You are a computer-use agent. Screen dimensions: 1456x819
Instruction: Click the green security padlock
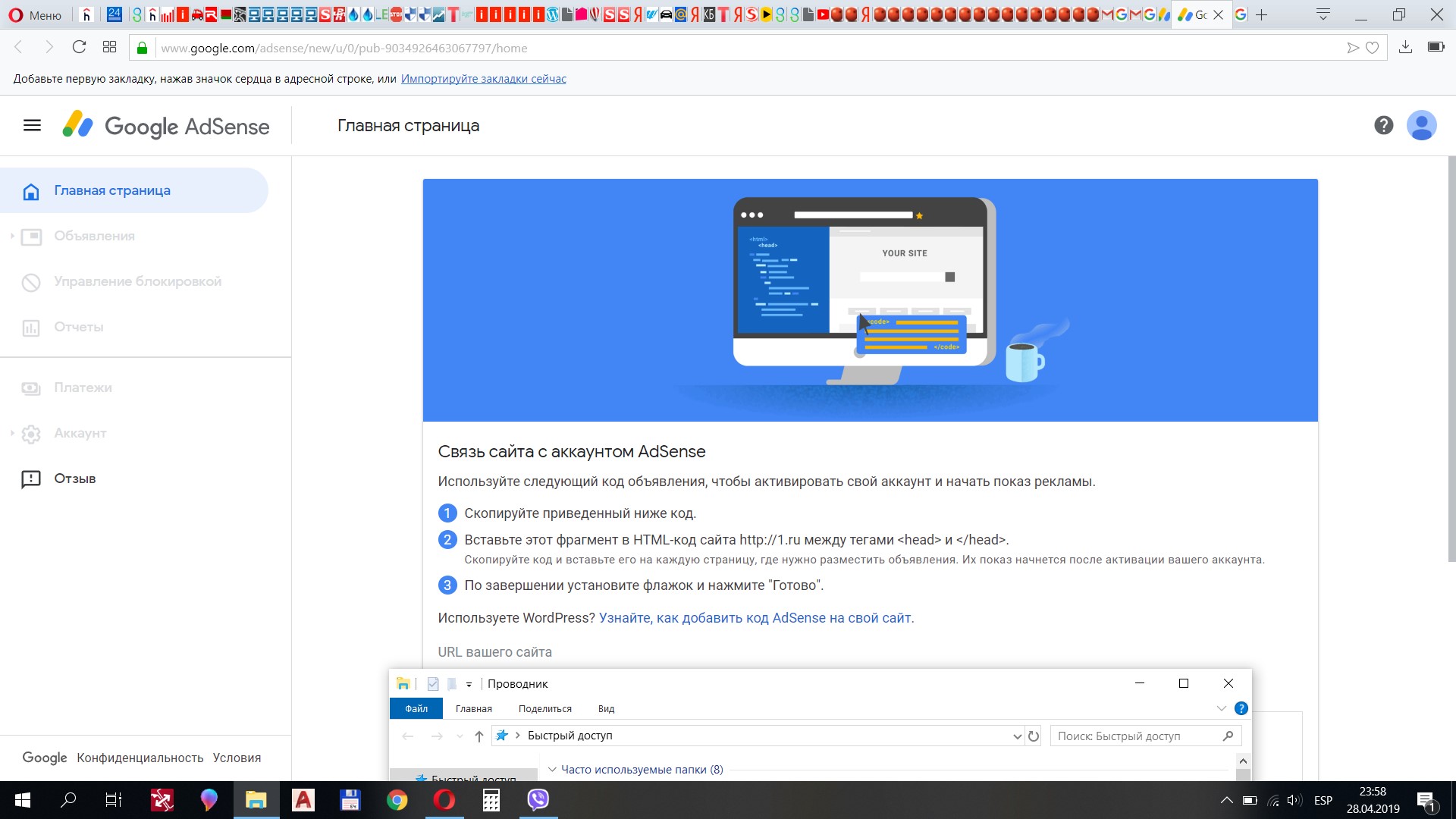(142, 48)
